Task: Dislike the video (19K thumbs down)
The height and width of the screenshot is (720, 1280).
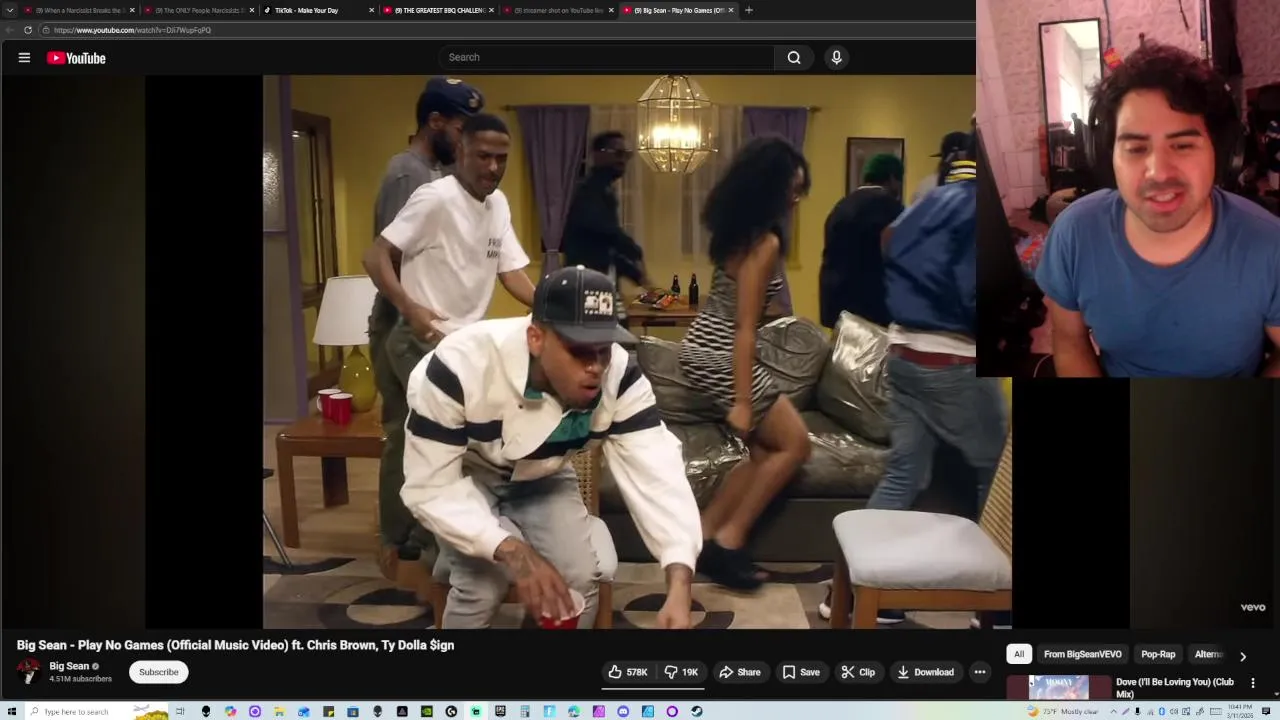Action: pos(682,672)
